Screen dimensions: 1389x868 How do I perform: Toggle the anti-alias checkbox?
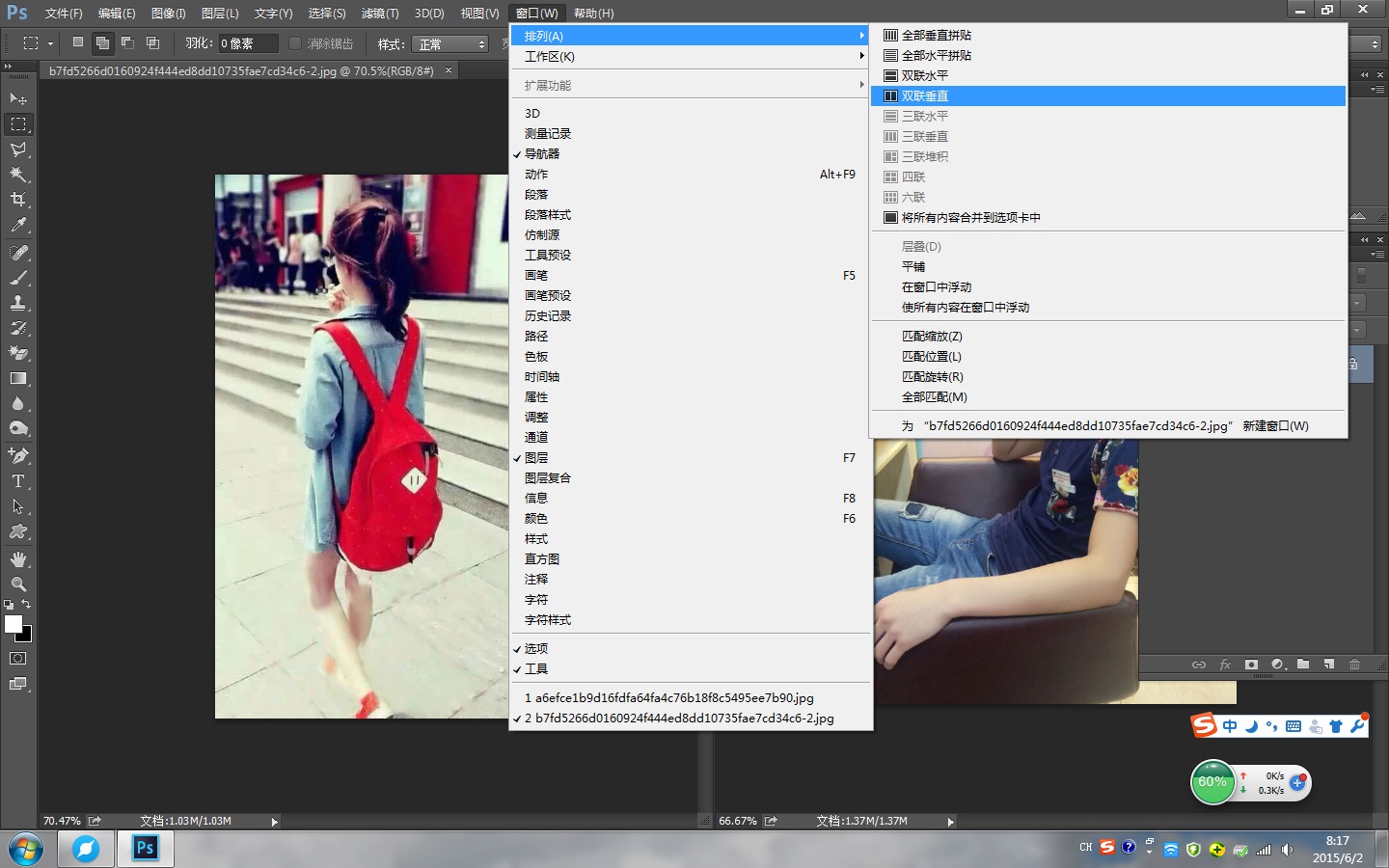click(295, 43)
